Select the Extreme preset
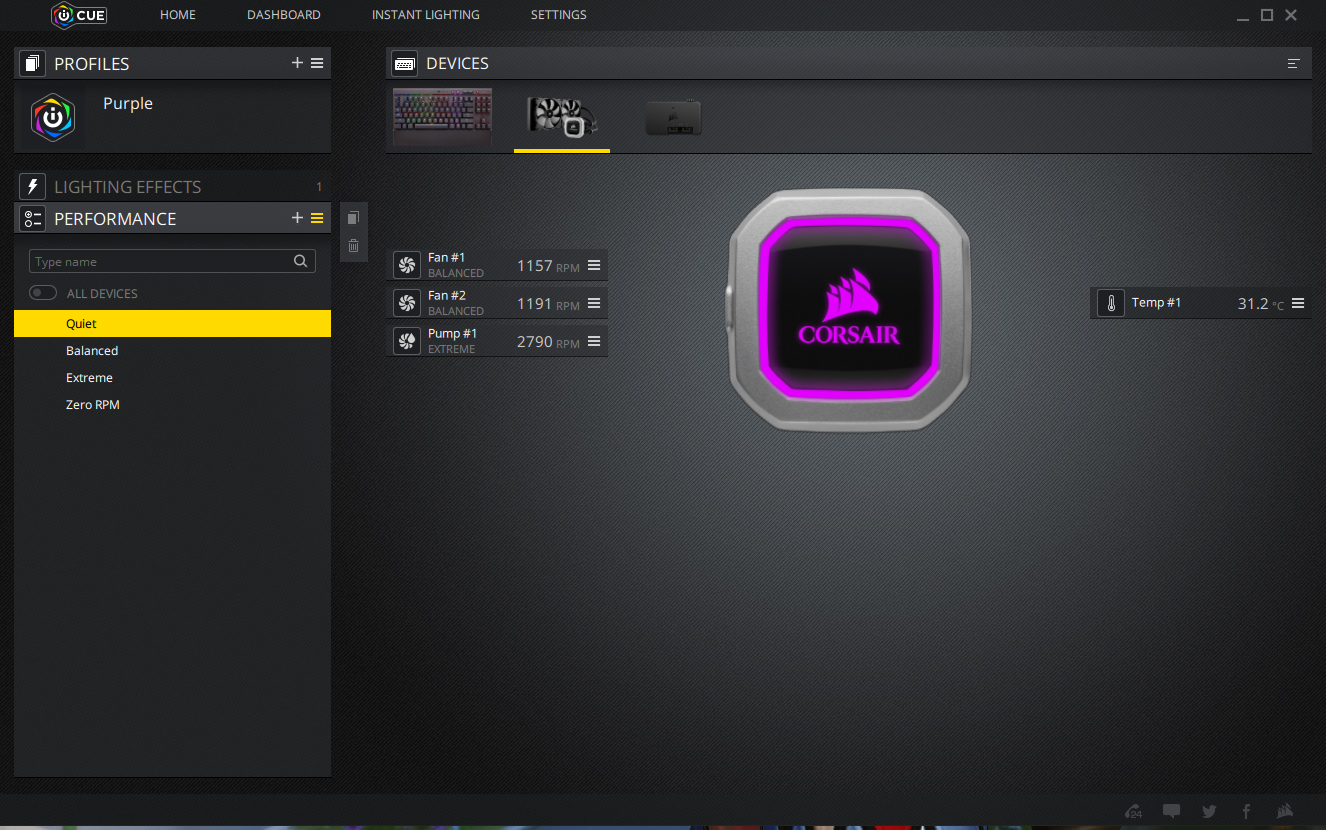The image size is (1326, 830). [172, 378]
